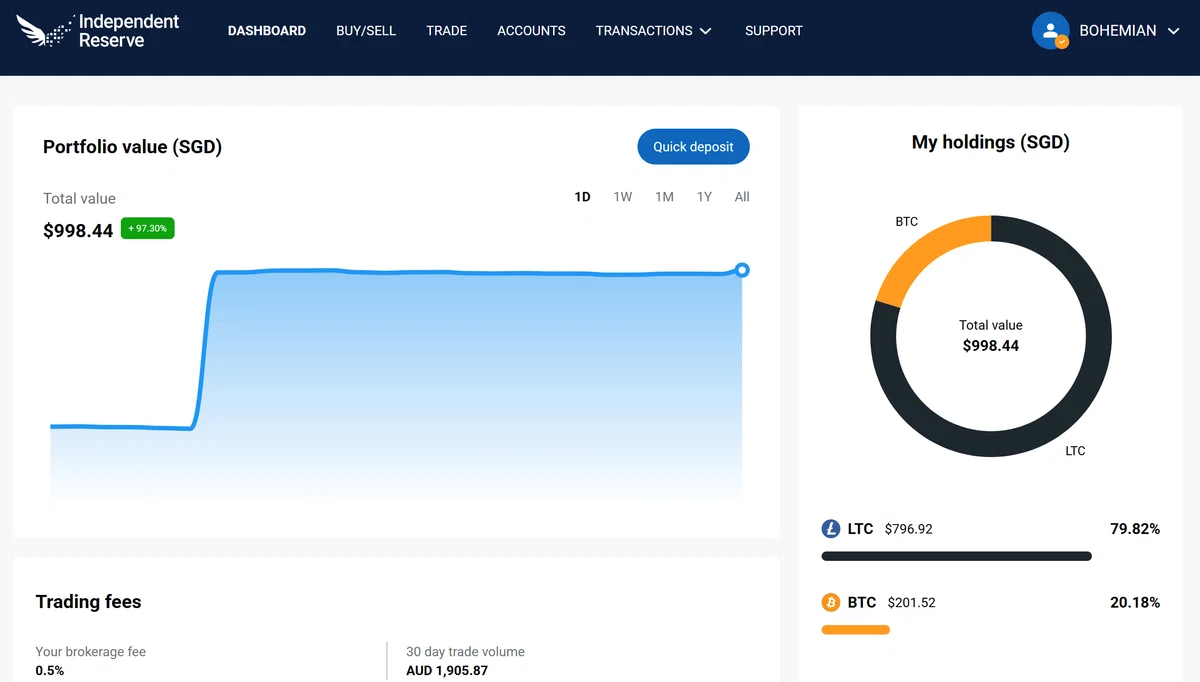Click the Quick deposit button
Viewport: 1200px width, 682px height.
point(693,147)
